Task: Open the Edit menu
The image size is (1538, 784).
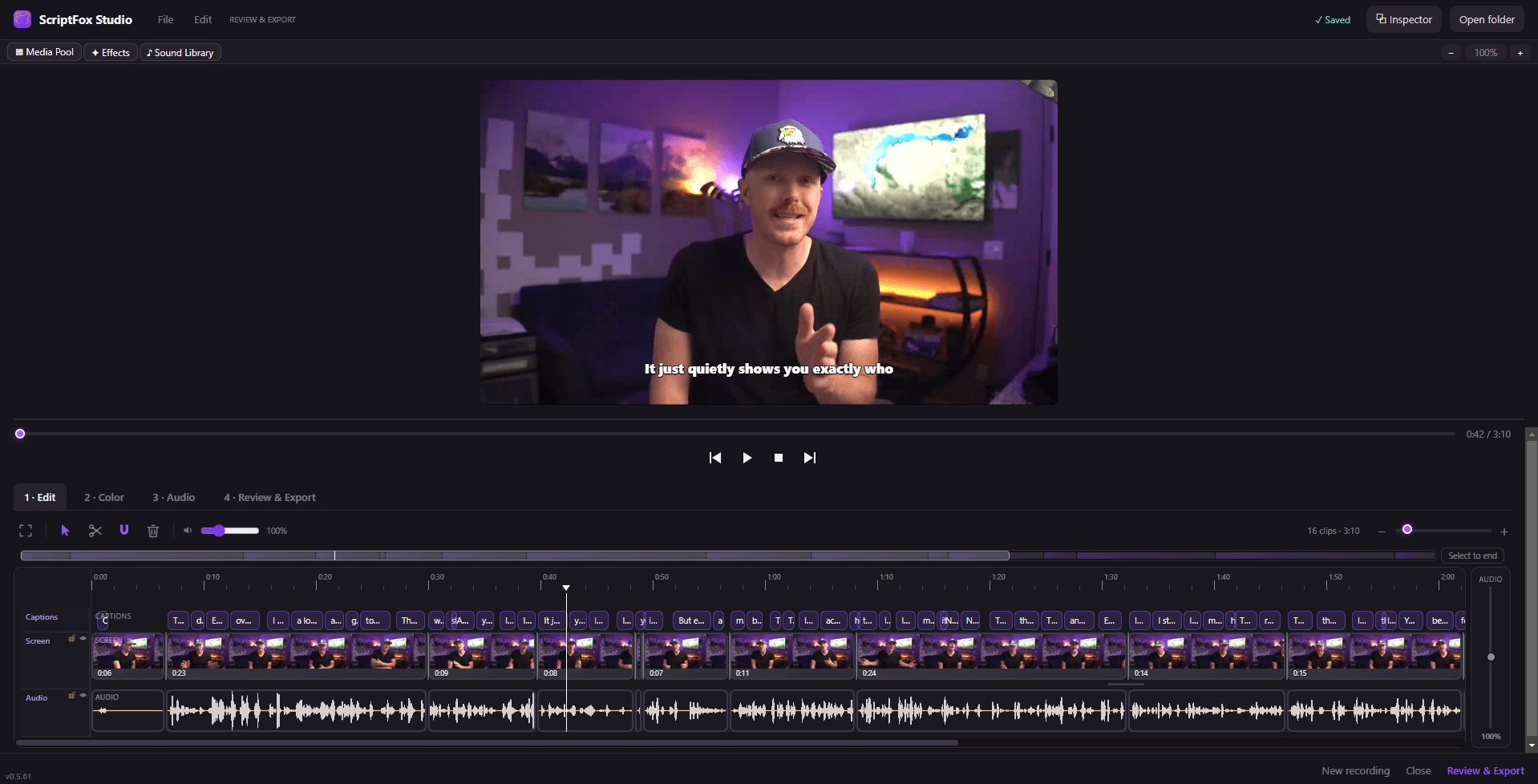Action: [203, 19]
